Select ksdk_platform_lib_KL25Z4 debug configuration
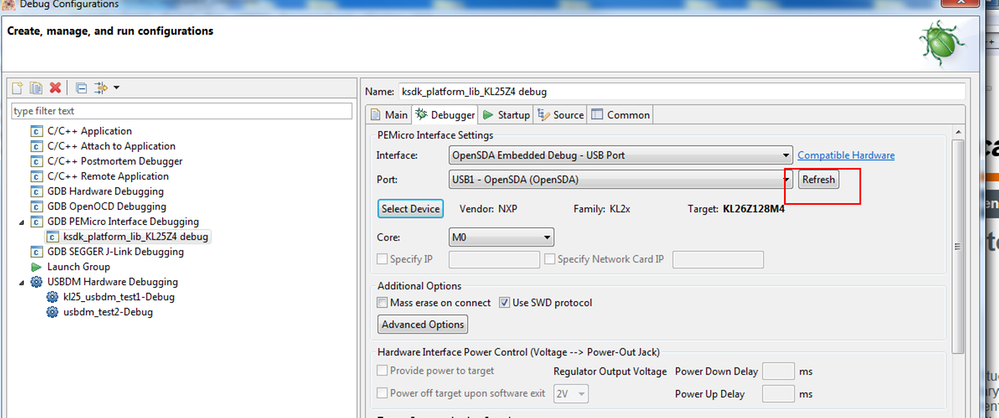999x418 pixels. pyautogui.click(x=135, y=236)
